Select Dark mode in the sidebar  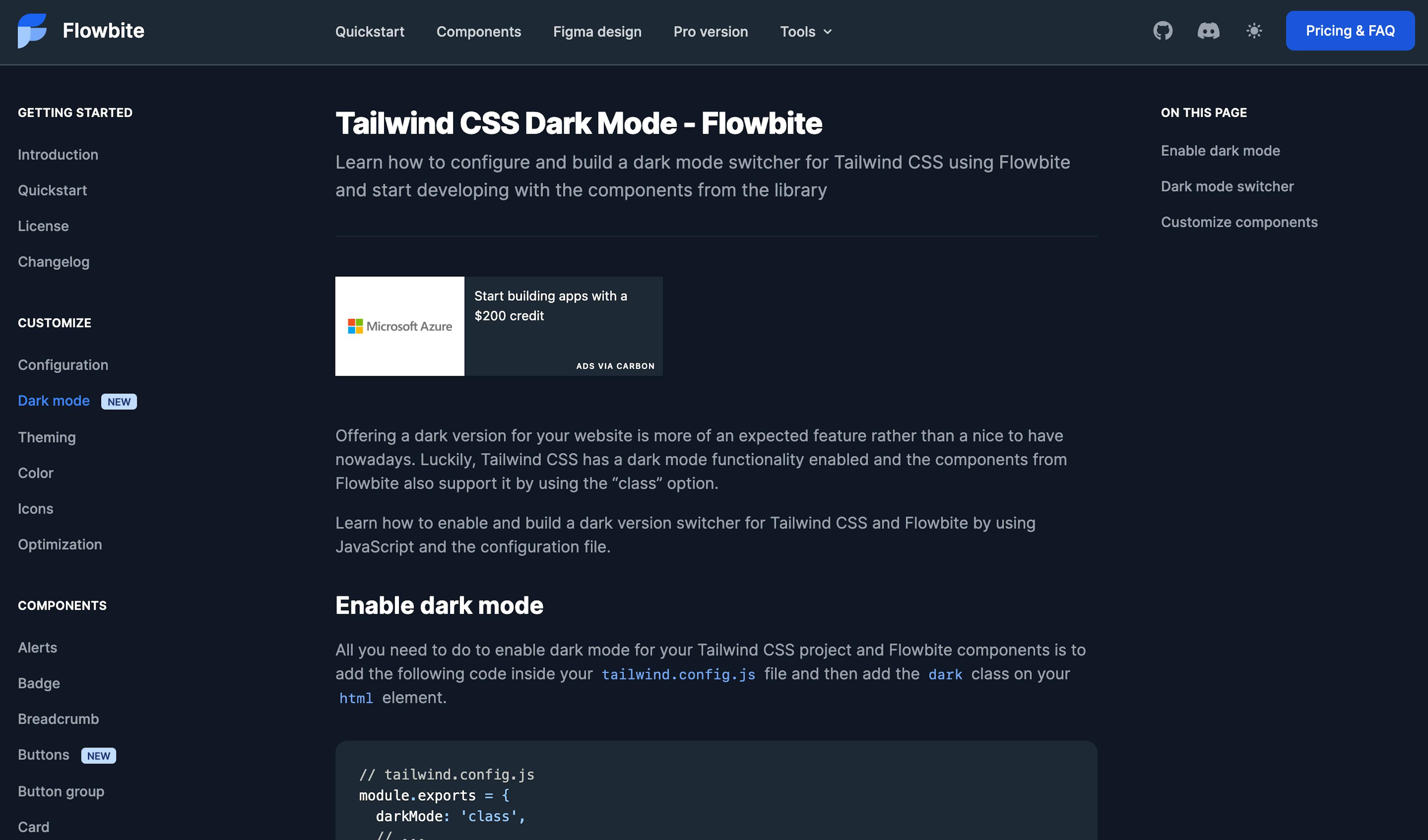click(x=54, y=401)
